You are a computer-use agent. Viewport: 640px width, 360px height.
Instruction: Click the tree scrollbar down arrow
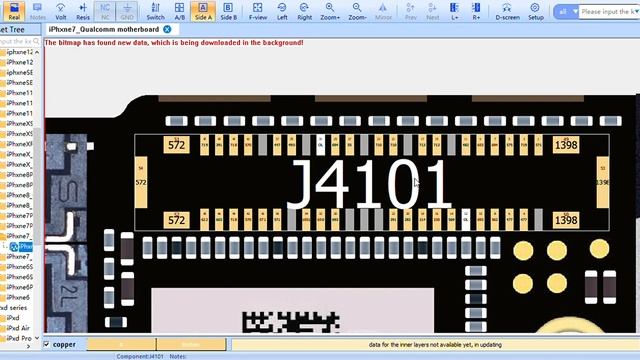(x=37, y=338)
